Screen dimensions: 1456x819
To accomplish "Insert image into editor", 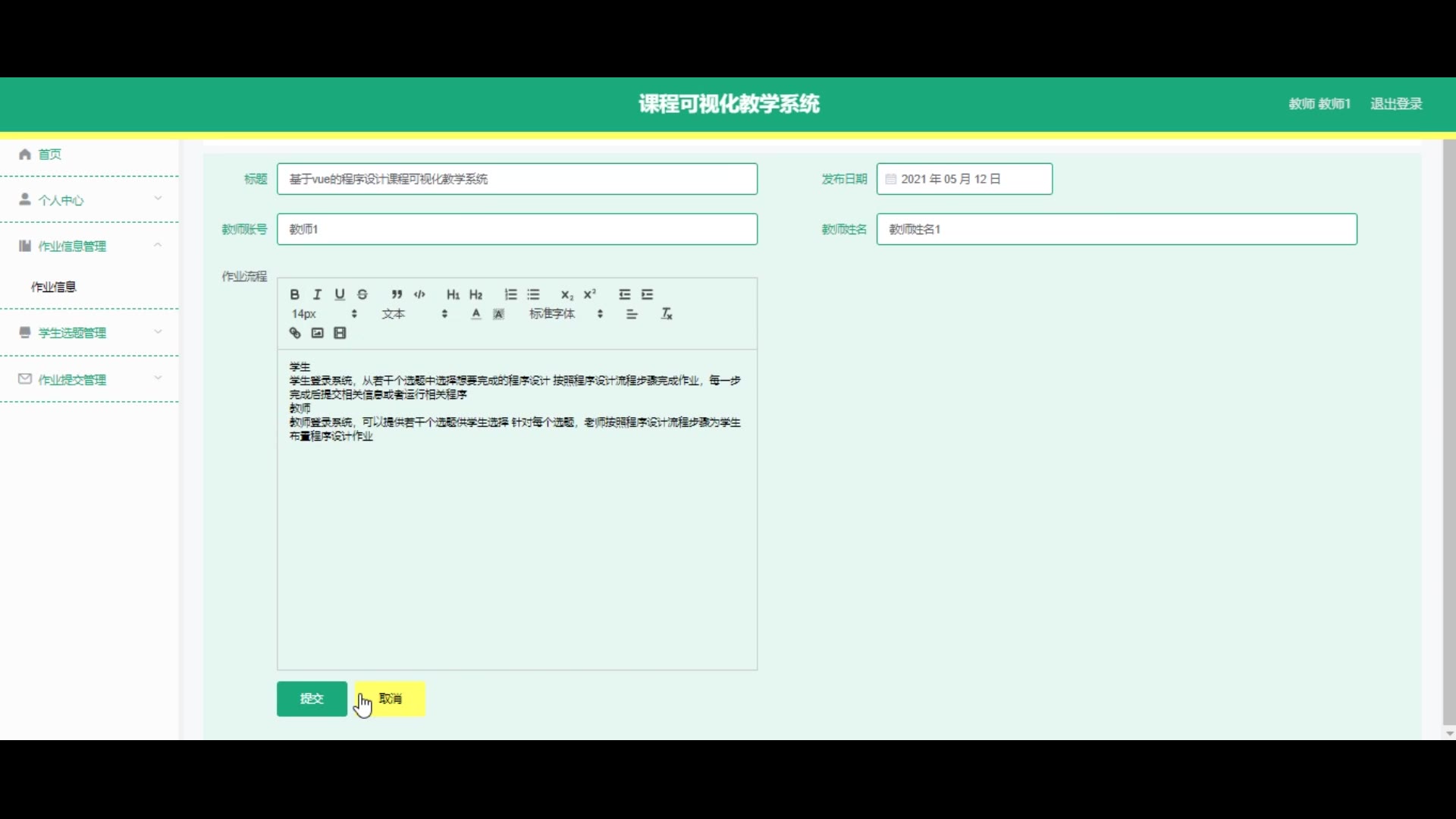I will 318,333.
